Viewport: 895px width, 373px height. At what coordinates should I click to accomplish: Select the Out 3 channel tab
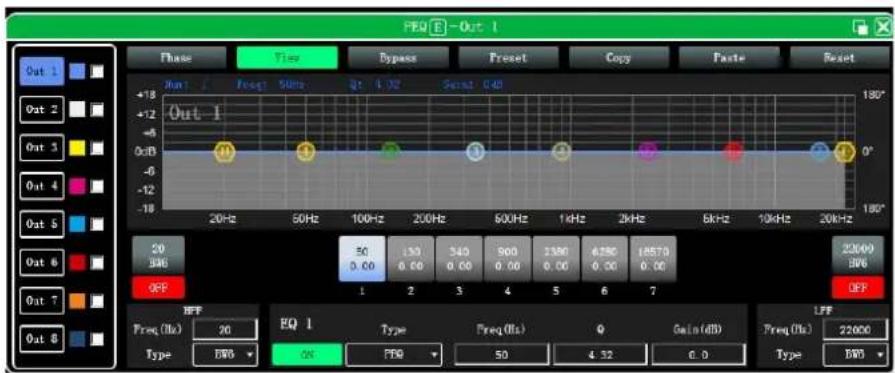tap(41, 148)
